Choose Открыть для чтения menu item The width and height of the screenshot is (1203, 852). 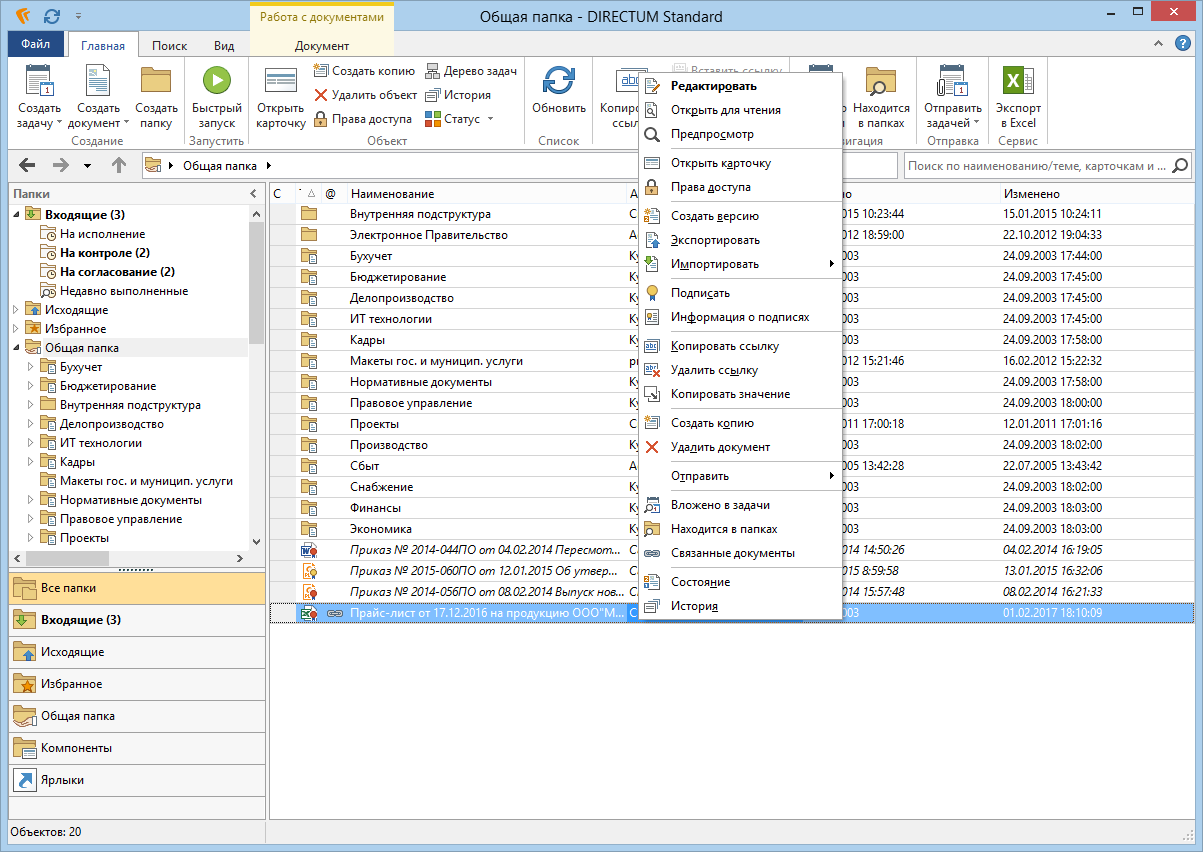pyautogui.click(x=740, y=110)
